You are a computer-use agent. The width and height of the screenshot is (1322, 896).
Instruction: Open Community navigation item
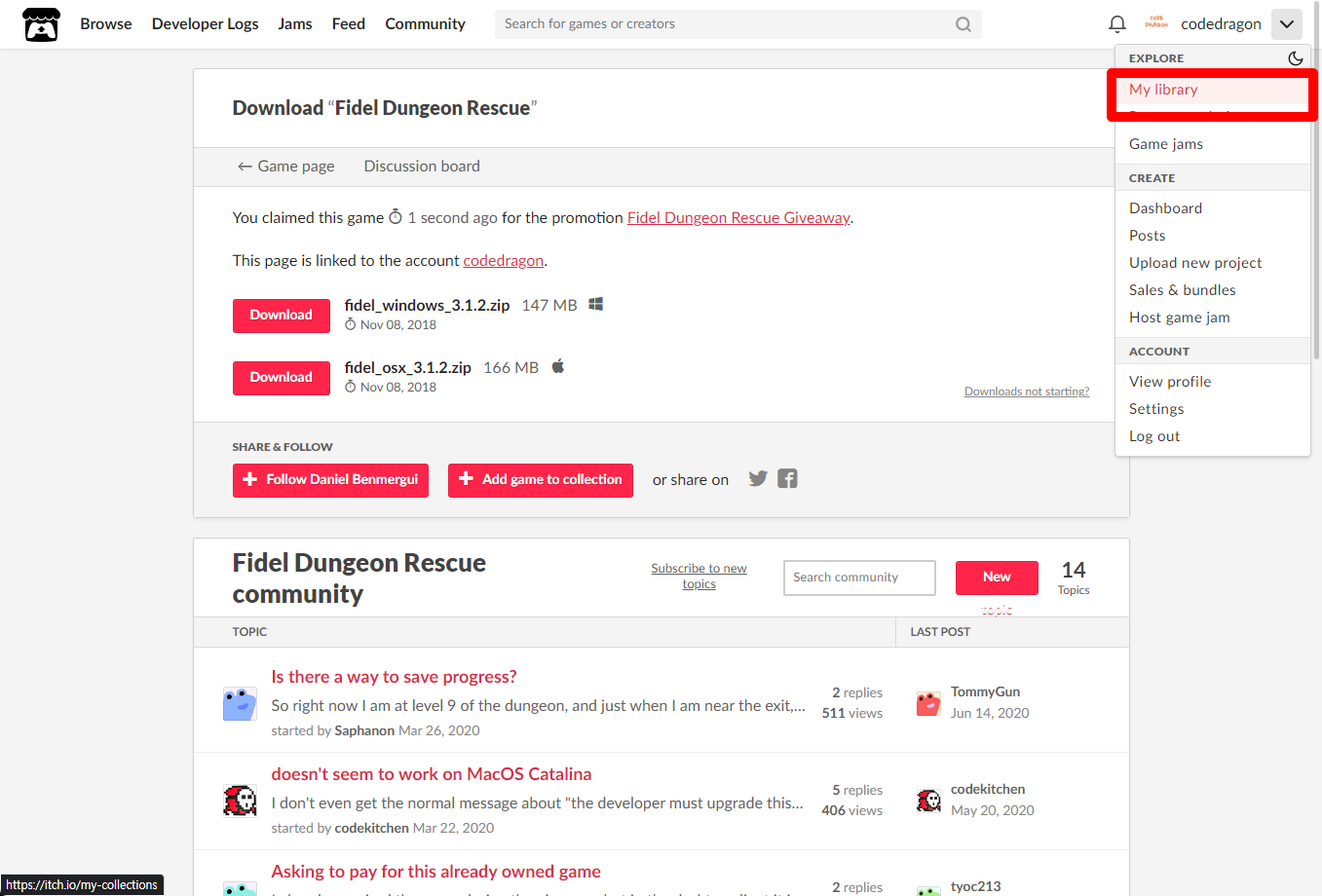click(x=426, y=24)
